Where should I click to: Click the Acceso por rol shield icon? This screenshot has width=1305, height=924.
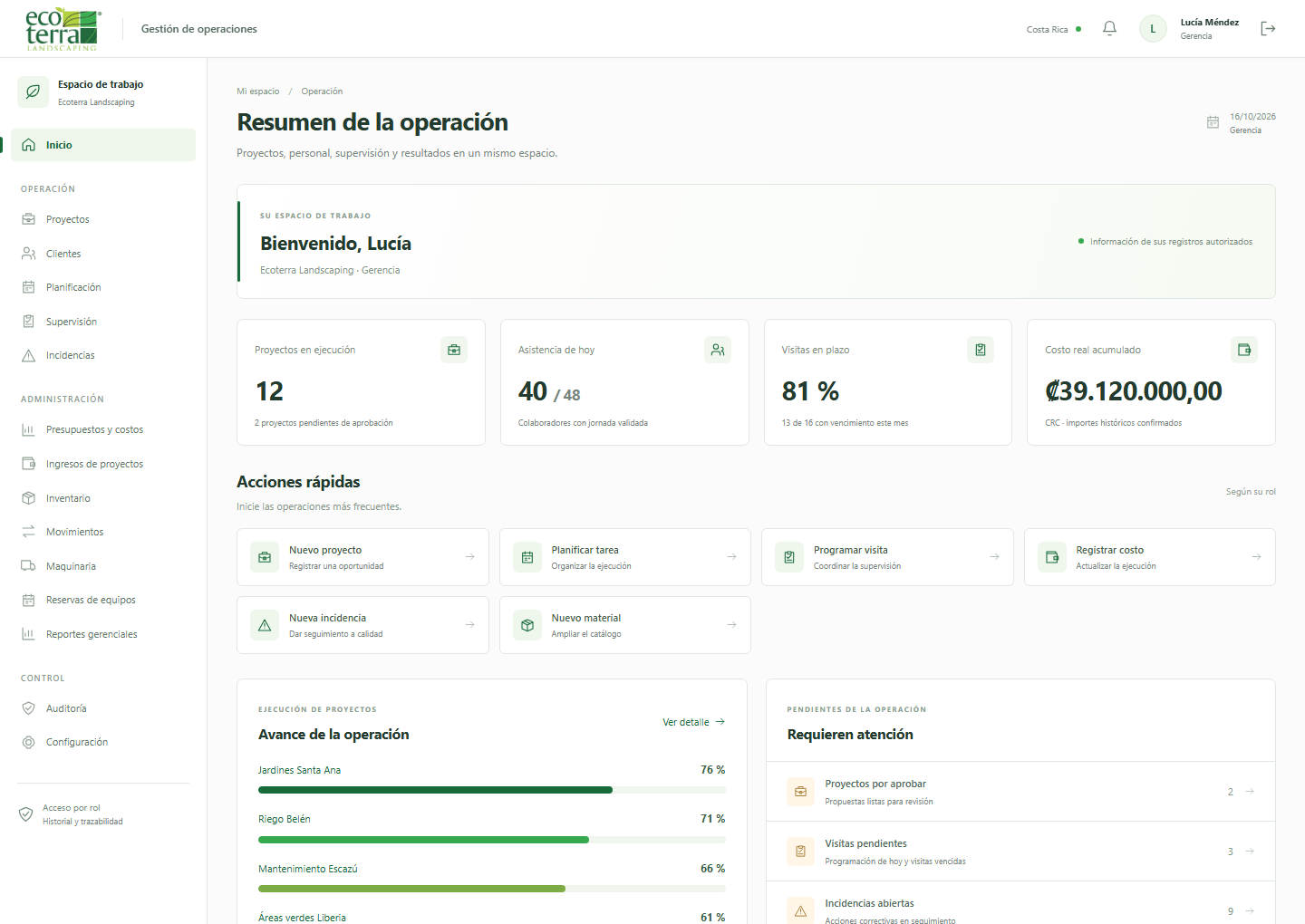tap(26, 814)
